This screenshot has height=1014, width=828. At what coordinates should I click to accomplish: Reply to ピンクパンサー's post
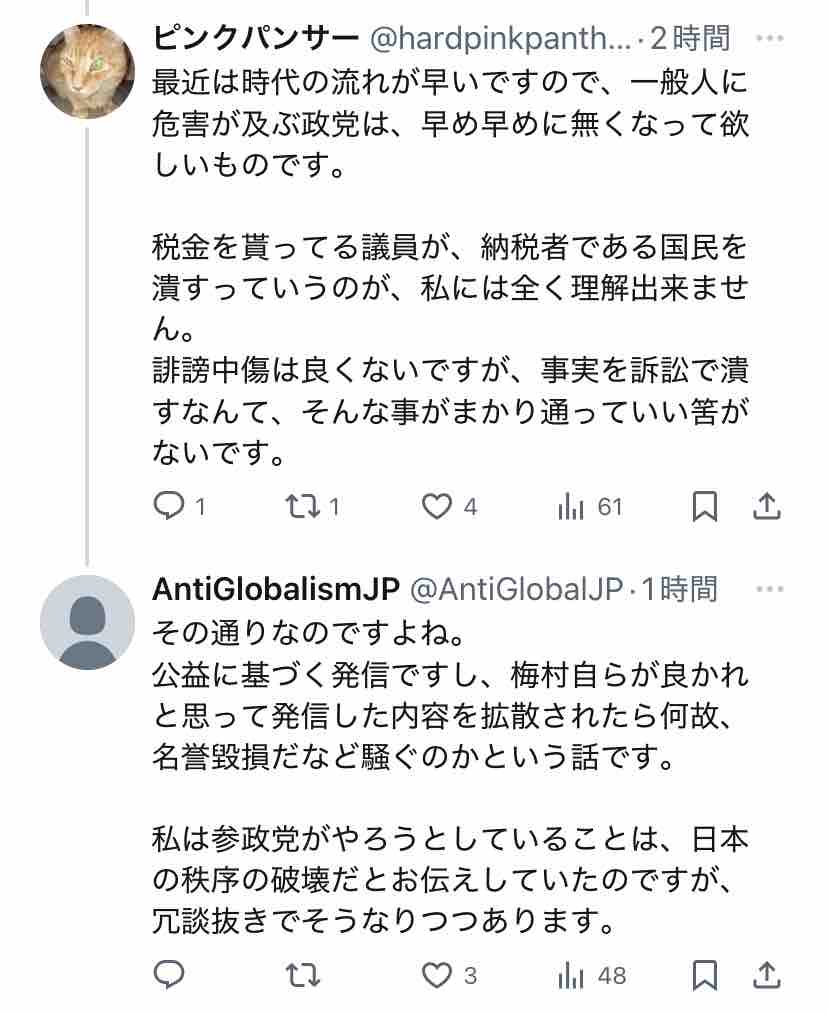point(167,507)
